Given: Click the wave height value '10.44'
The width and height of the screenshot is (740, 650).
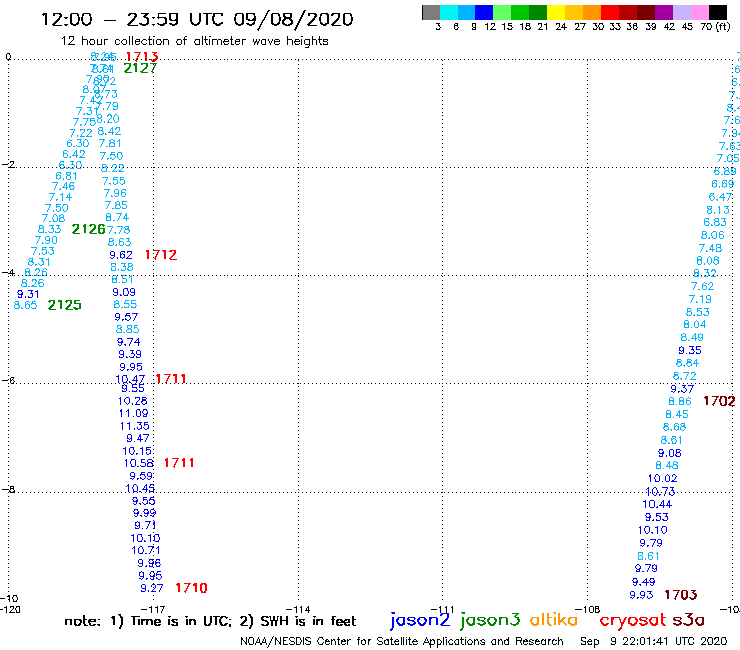Looking at the screenshot, I should [657, 504].
